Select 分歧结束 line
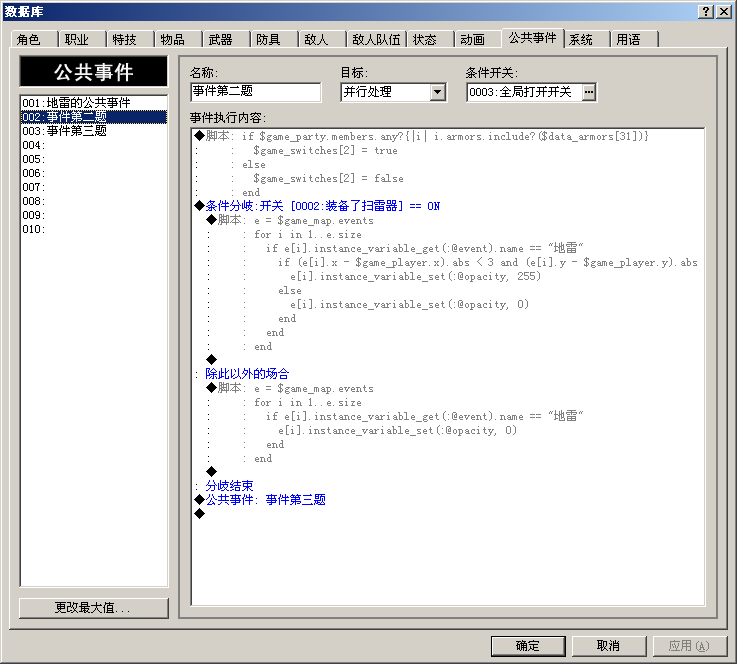 448,485
